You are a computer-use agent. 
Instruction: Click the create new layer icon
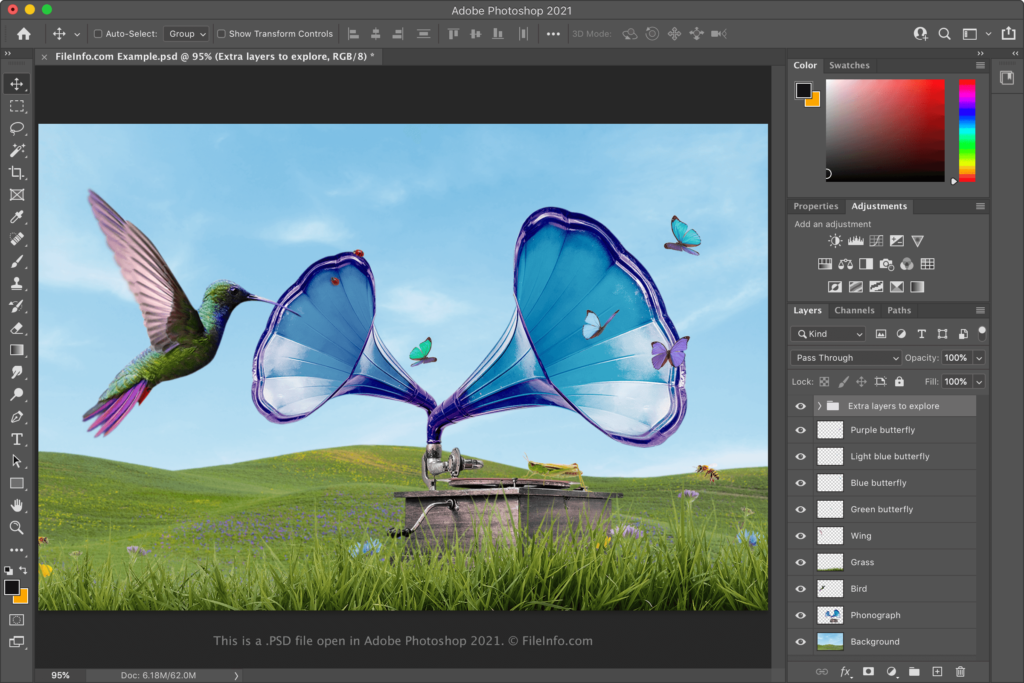tap(937, 671)
